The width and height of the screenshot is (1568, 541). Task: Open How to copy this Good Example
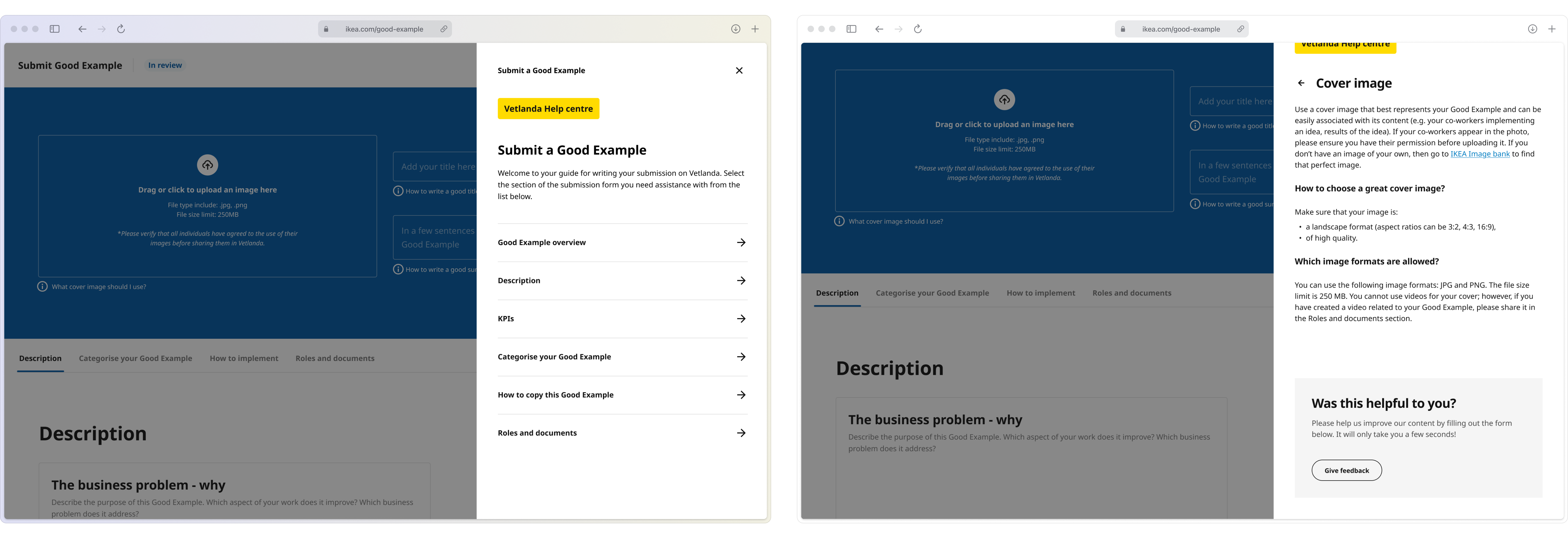coord(741,395)
